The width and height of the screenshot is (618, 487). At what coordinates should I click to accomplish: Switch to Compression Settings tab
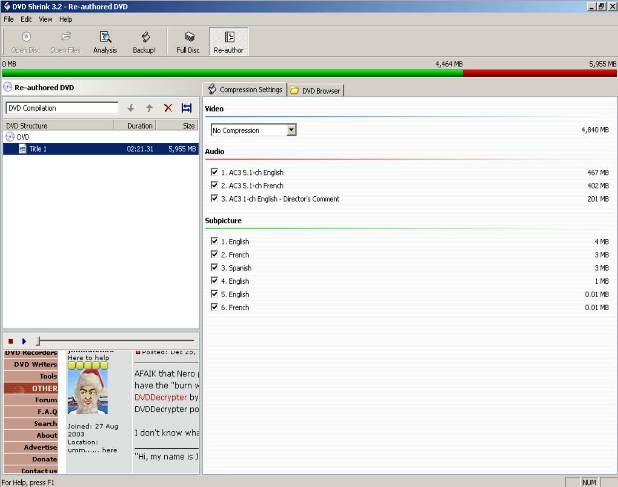pyautogui.click(x=245, y=89)
